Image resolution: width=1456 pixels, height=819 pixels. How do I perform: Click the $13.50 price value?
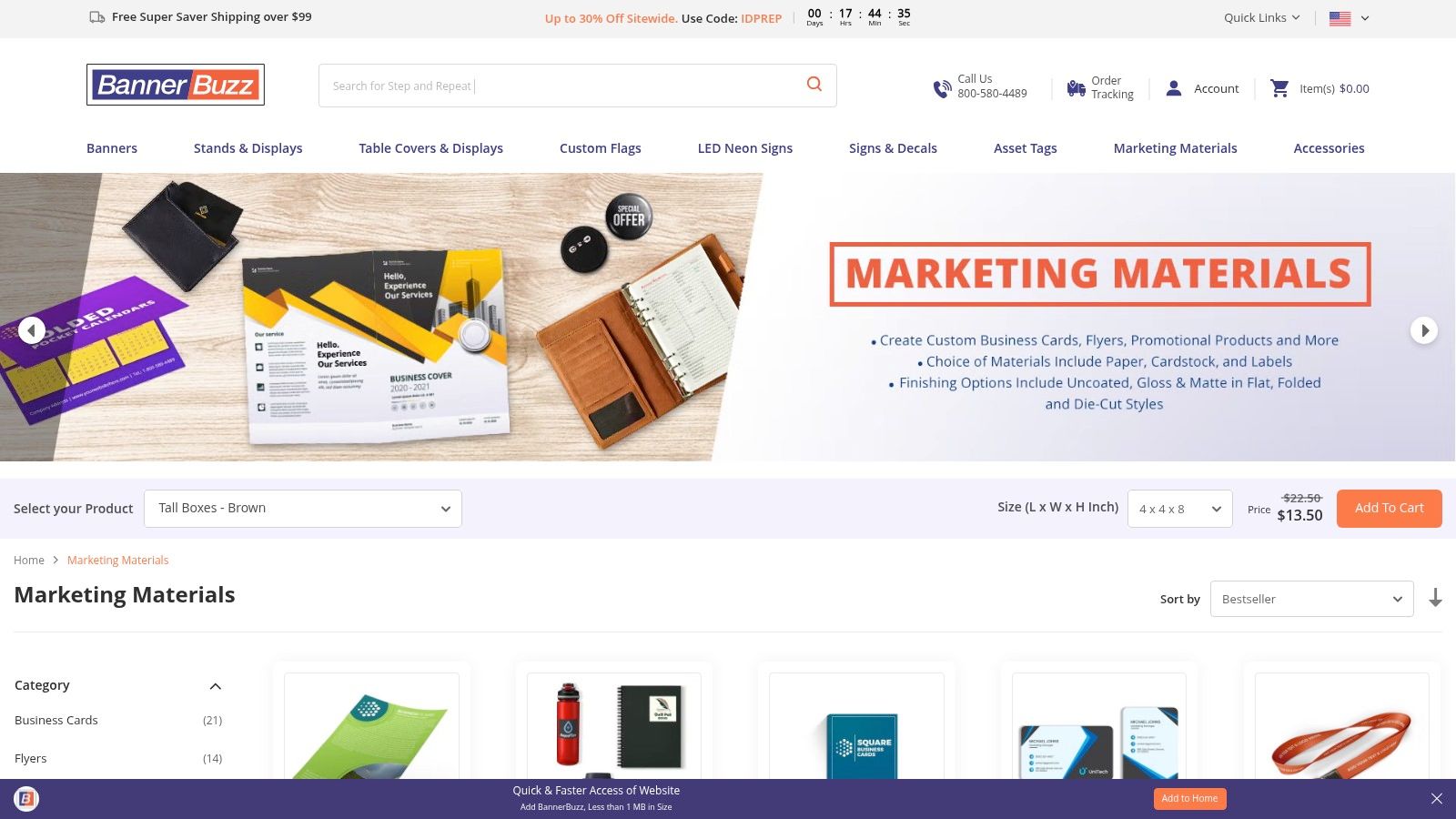pos(1299,515)
